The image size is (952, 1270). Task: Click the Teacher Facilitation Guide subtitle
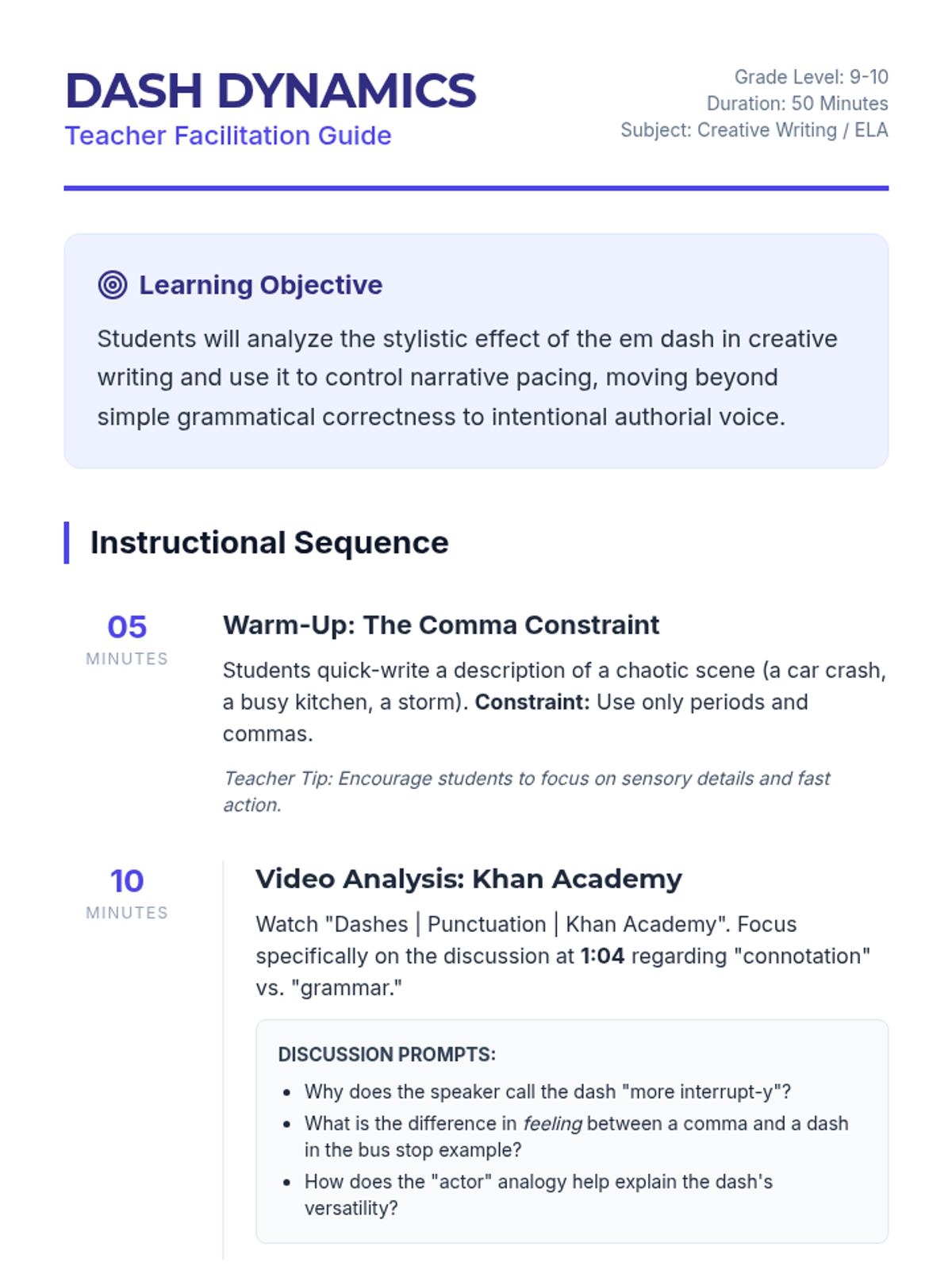click(228, 136)
